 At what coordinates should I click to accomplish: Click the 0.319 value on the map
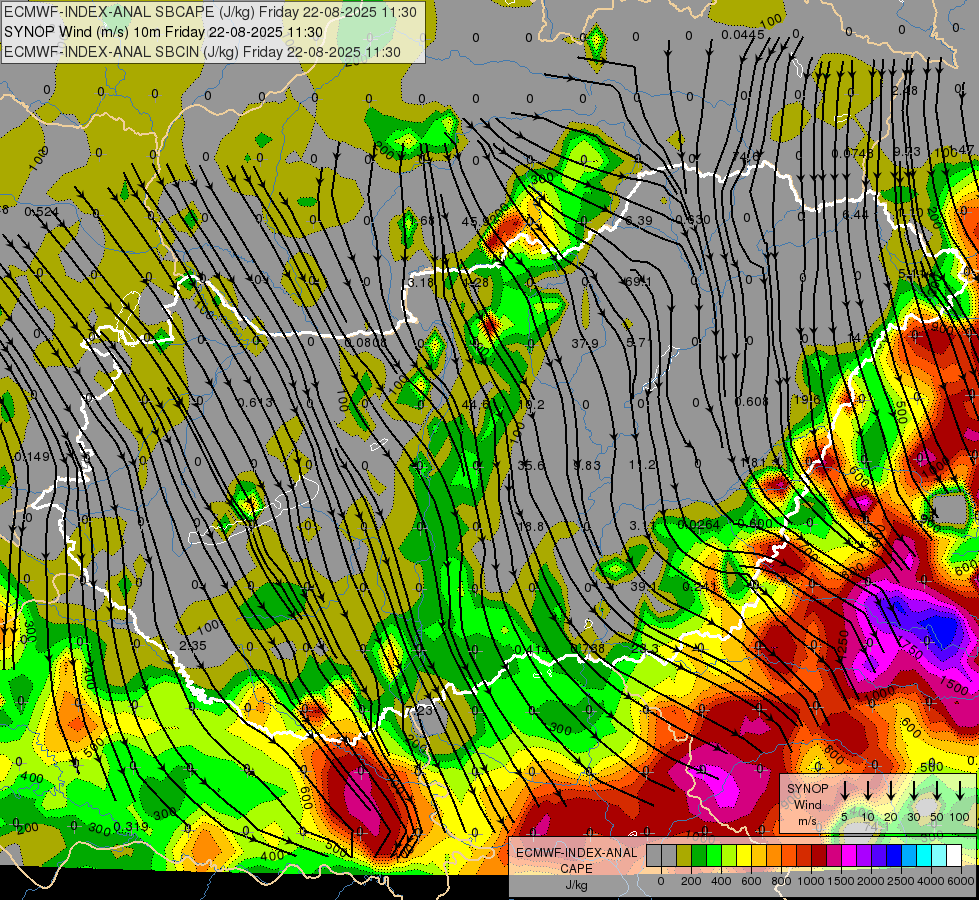131,827
